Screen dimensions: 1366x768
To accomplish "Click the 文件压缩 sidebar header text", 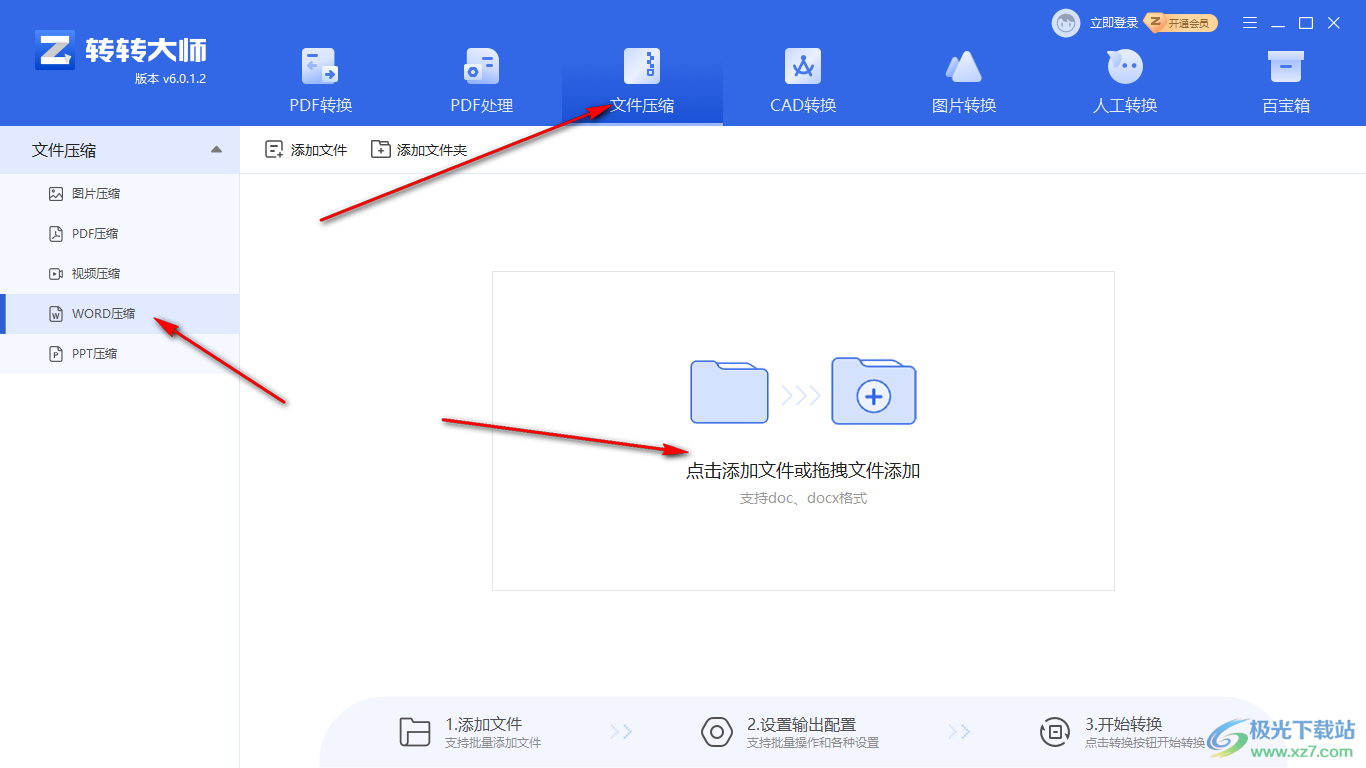I will click(x=64, y=150).
